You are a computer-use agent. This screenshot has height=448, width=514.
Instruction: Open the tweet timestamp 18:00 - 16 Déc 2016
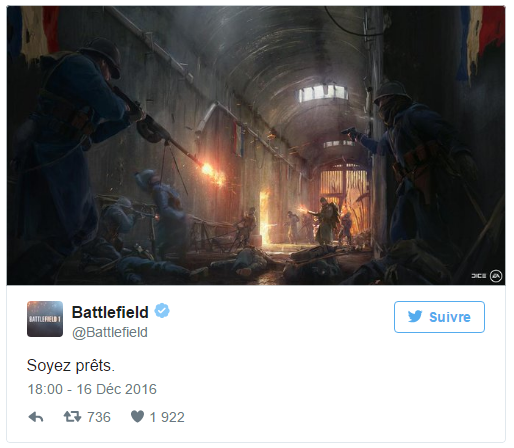[92, 389]
